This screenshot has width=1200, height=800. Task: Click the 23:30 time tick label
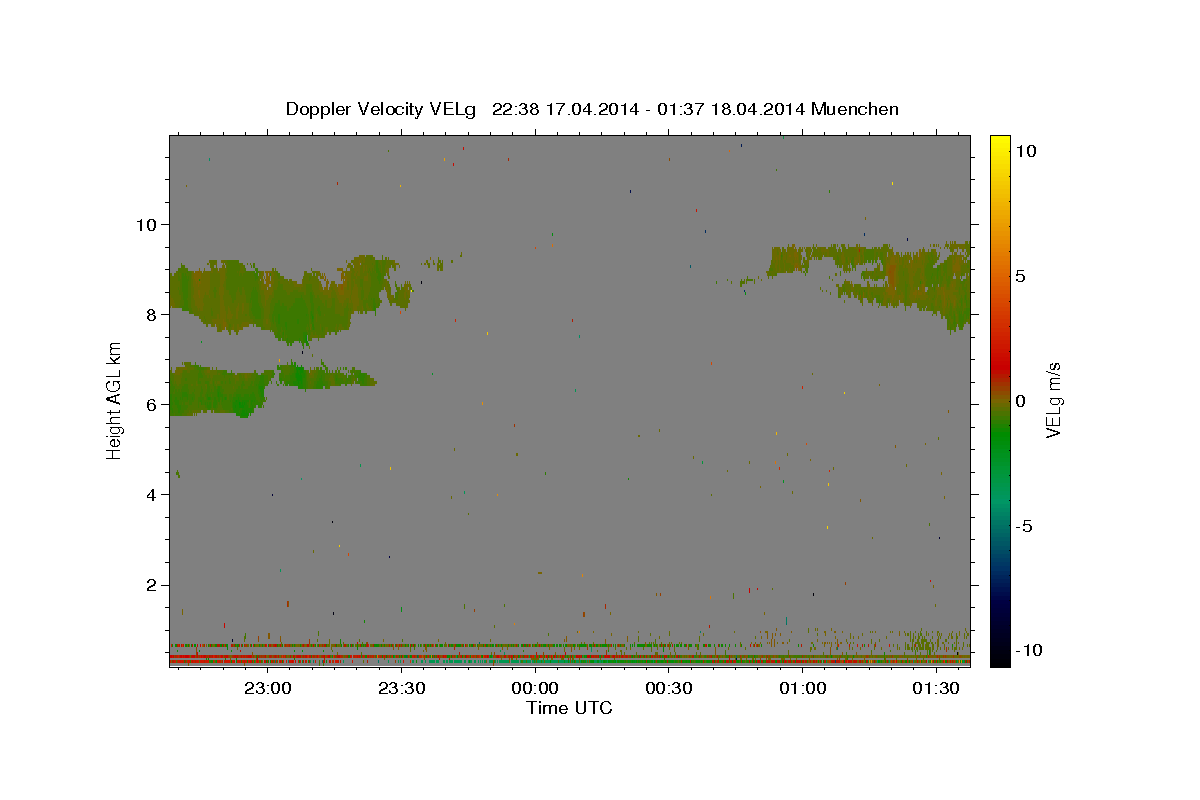click(401, 689)
